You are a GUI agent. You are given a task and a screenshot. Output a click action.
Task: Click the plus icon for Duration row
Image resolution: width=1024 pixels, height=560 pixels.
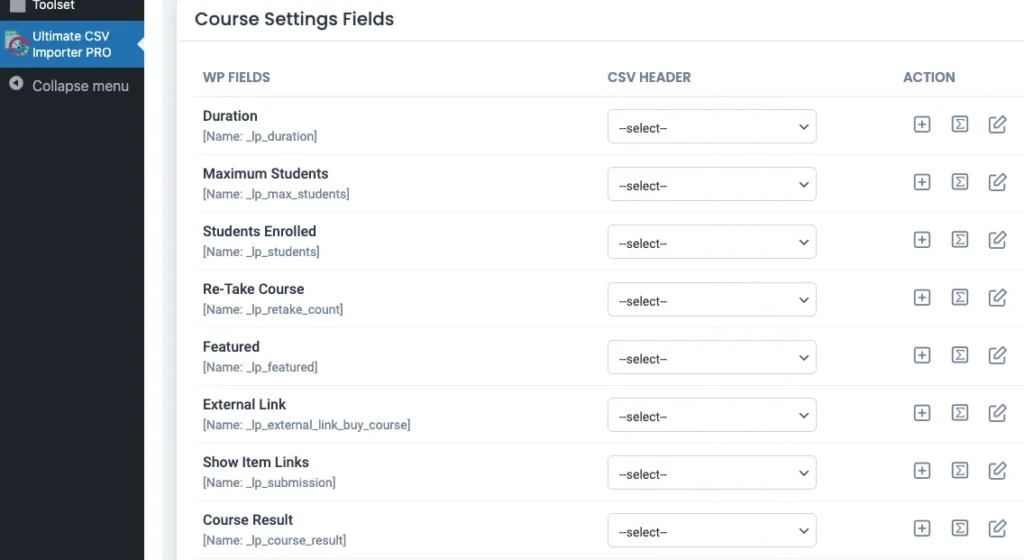coord(922,125)
